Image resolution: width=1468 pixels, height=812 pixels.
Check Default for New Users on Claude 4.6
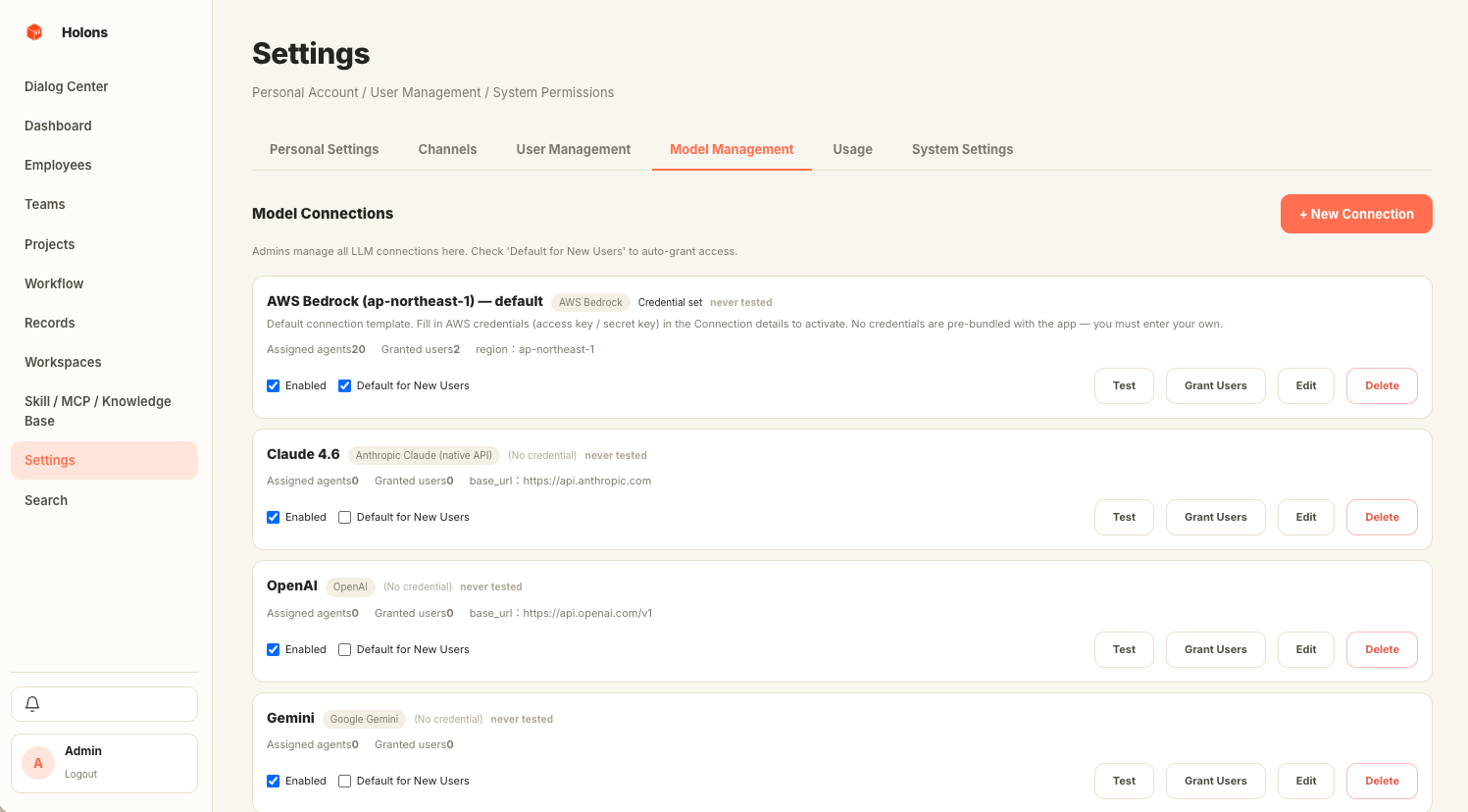[x=345, y=518]
